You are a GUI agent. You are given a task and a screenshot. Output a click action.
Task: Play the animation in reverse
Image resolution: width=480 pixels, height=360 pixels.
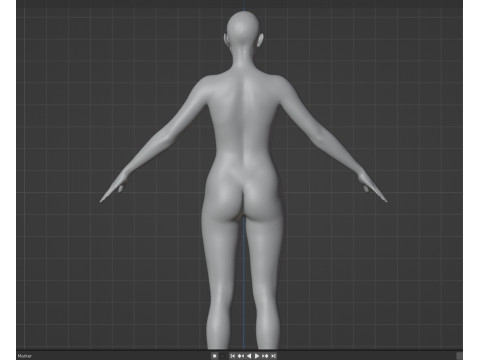click(249, 356)
